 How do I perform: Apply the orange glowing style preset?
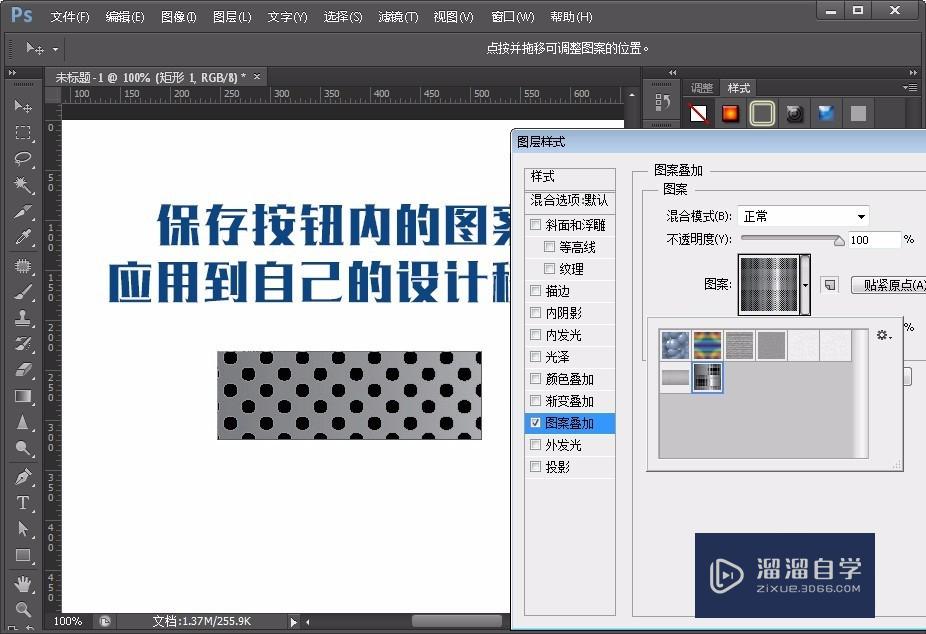[731, 113]
